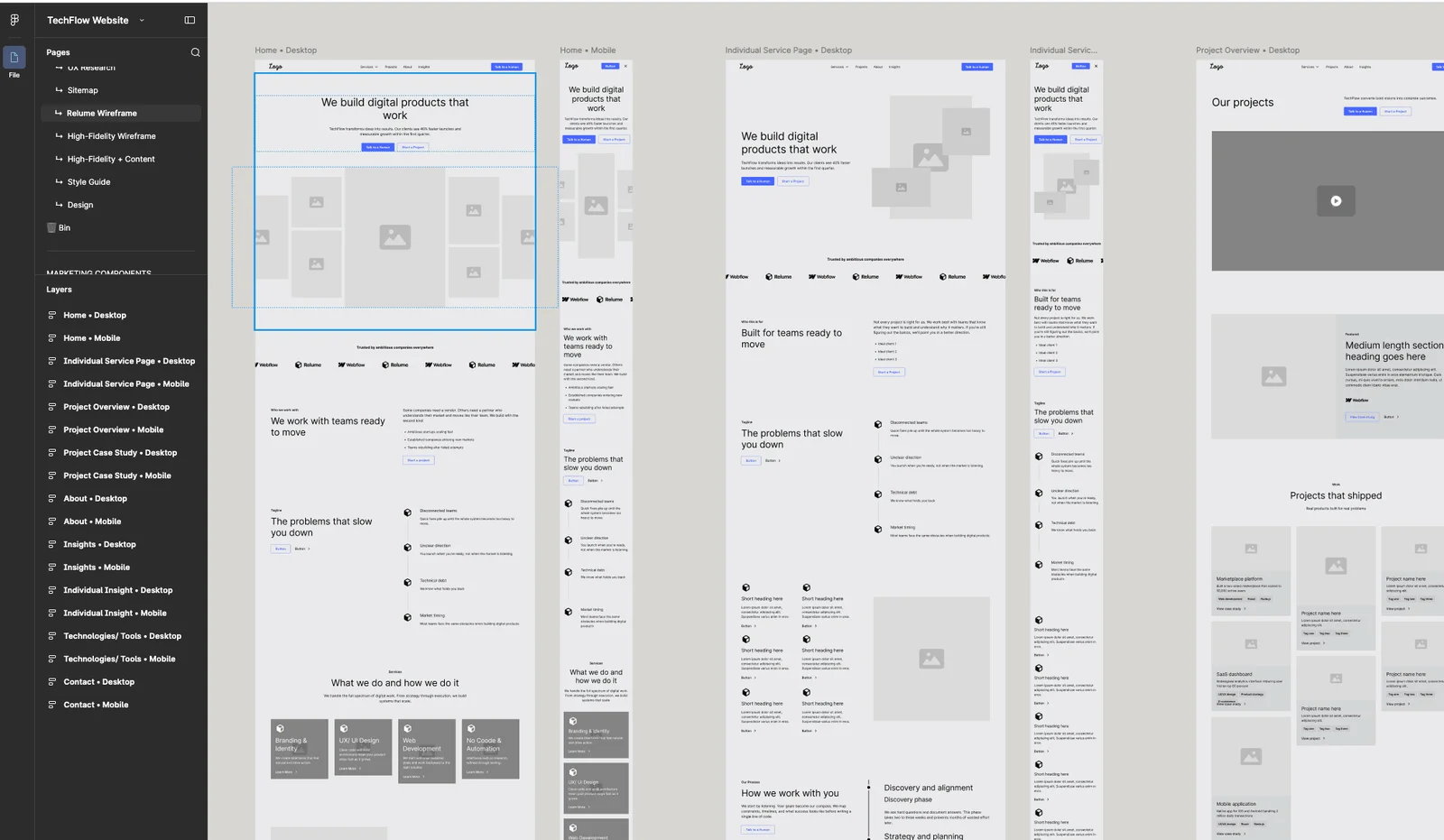Search pages with the magnifier icon
Image resolution: width=1444 pixels, height=840 pixels.
coord(195,52)
